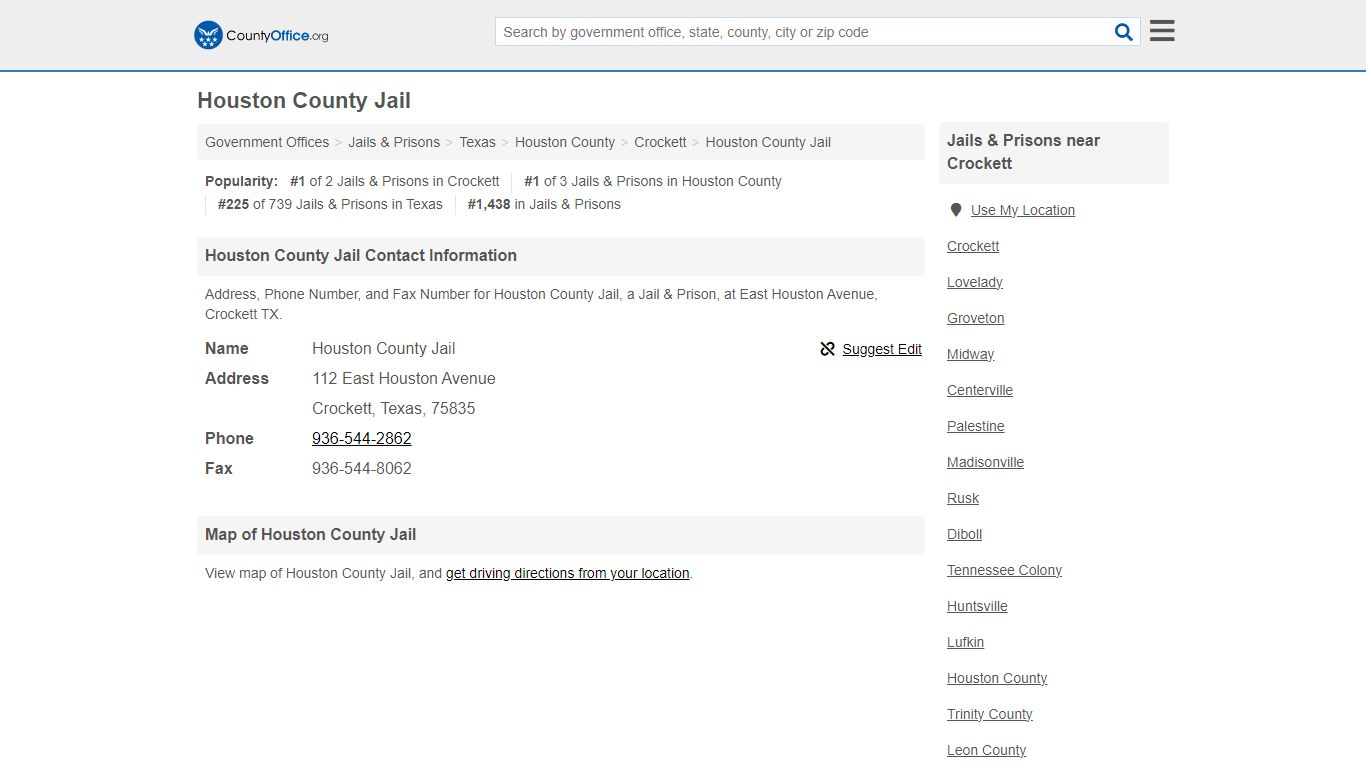Select Use My Location
Image resolution: width=1366 pixels, height=768 pixels.
coord(1023,210)
